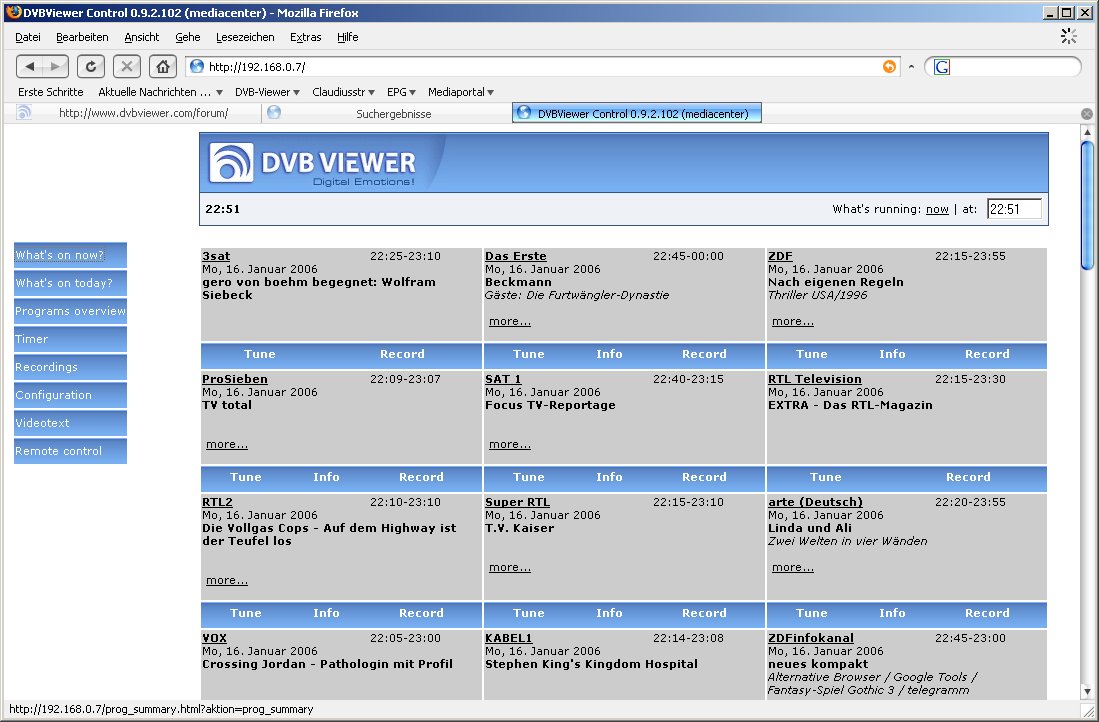Viewport: 1099px width, 722px height.
Task: Click 'more...' under TV total on ProSieben
Action: pyautogui.click(x=226, y=444)
